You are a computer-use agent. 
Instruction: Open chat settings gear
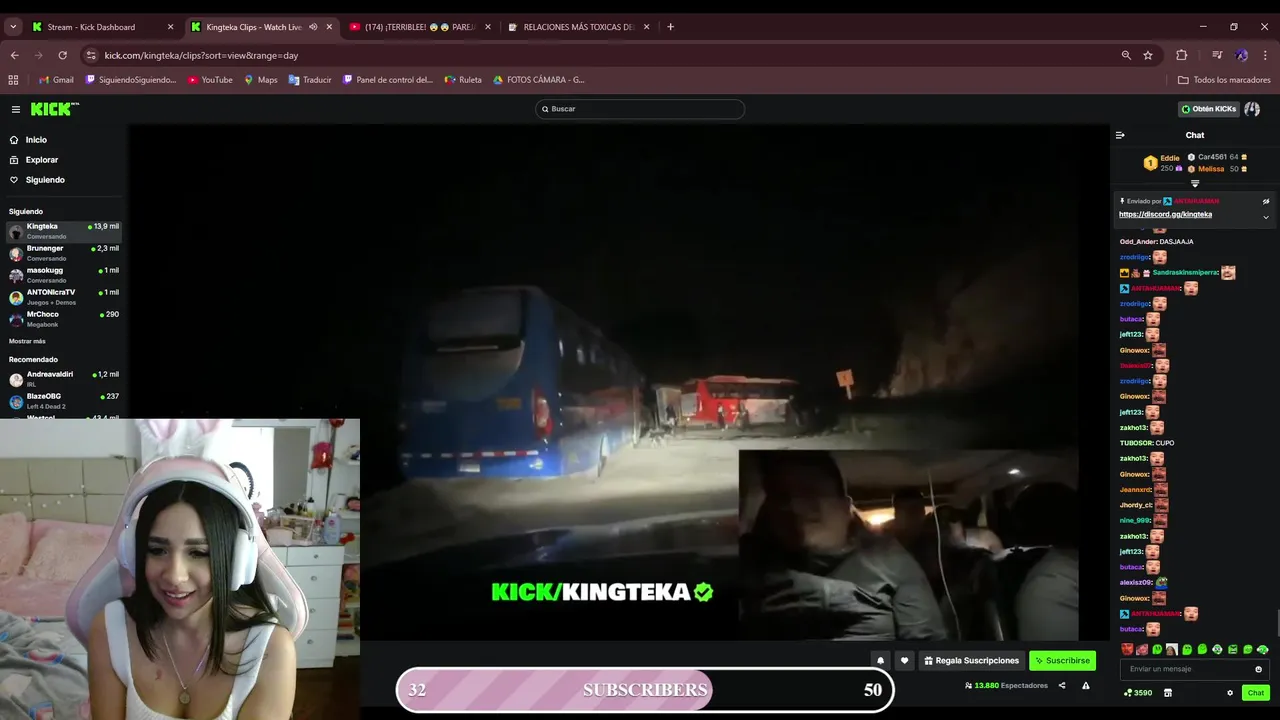pos(1230,693)
